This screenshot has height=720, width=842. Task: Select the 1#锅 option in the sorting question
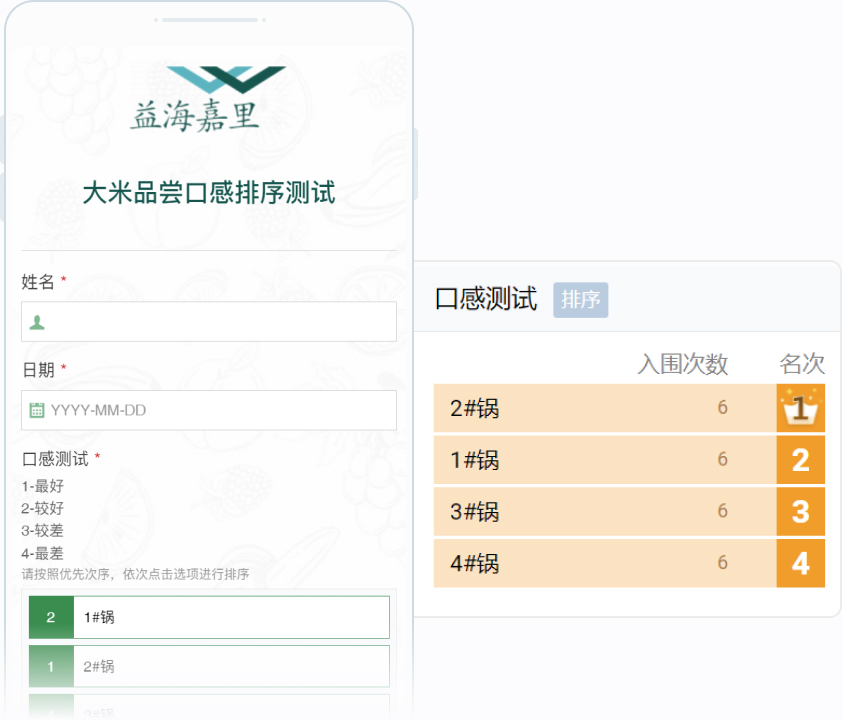[230, 617]
